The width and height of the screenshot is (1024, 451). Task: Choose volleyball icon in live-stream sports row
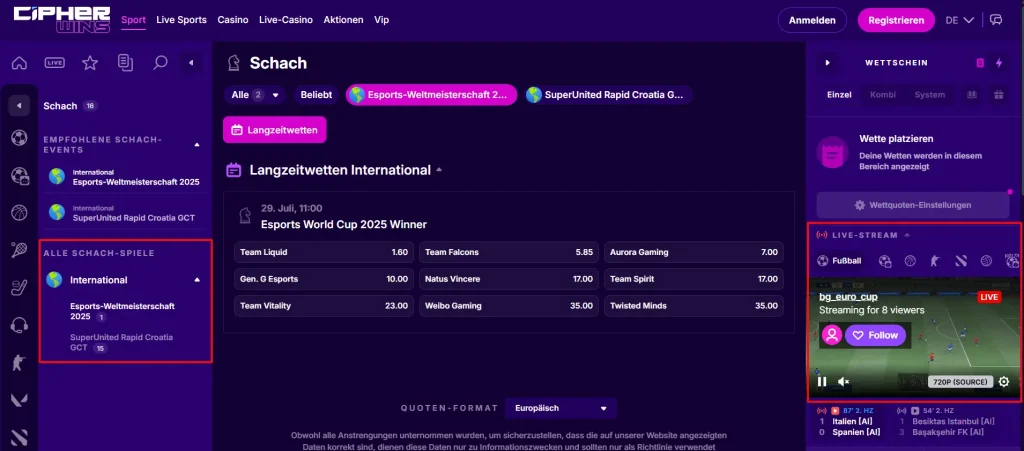coord(986,261)
